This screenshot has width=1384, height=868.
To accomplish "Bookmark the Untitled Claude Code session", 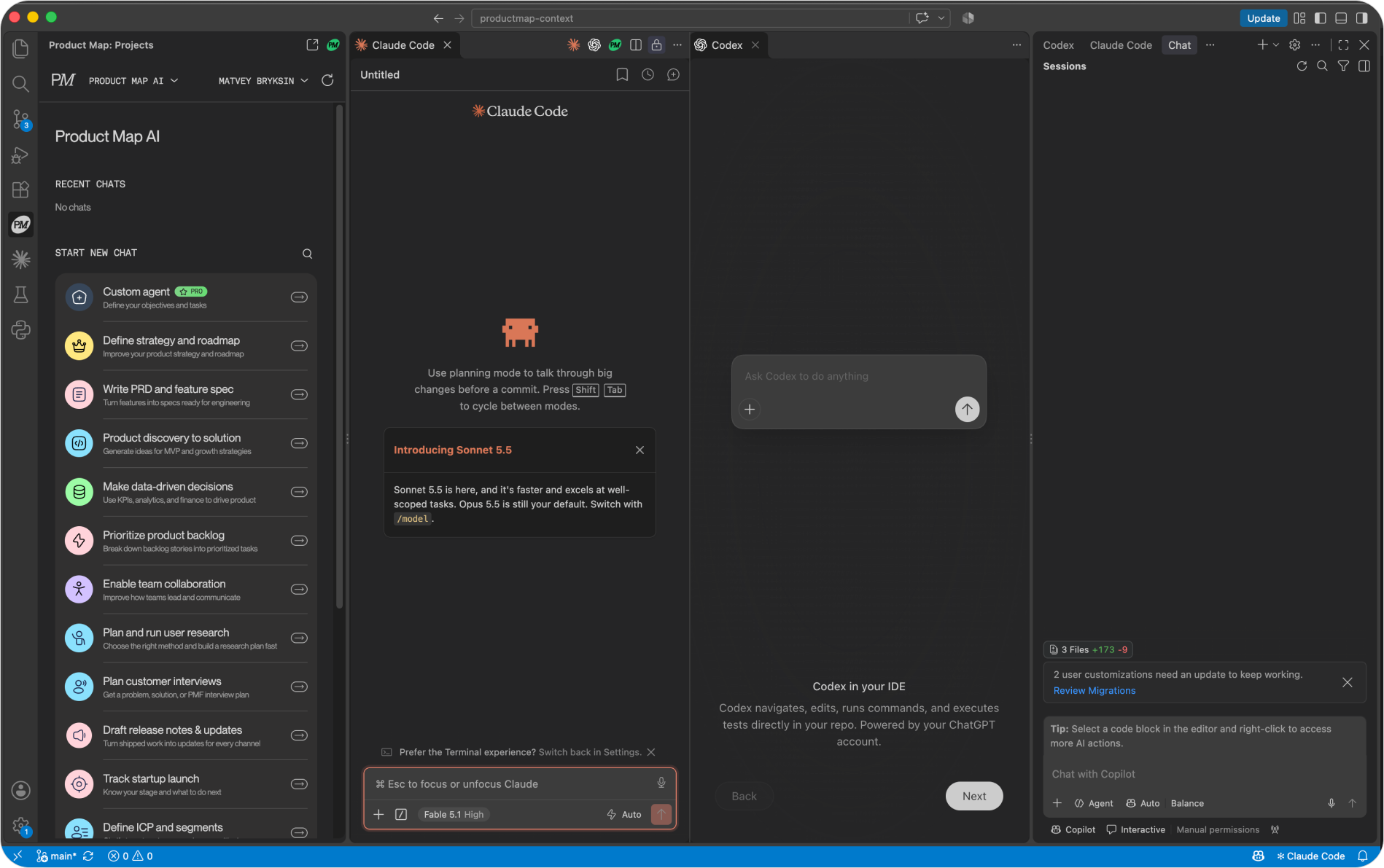I will point(622,74).
